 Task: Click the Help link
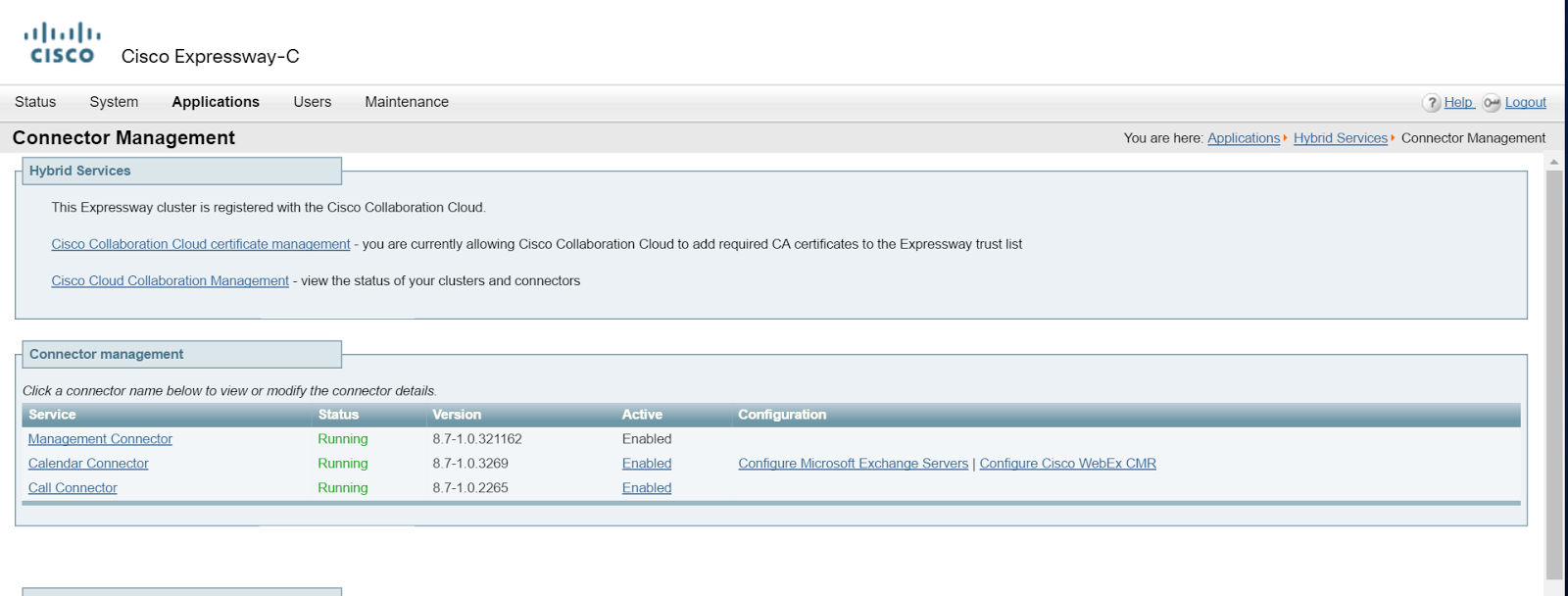point(1458,102)
